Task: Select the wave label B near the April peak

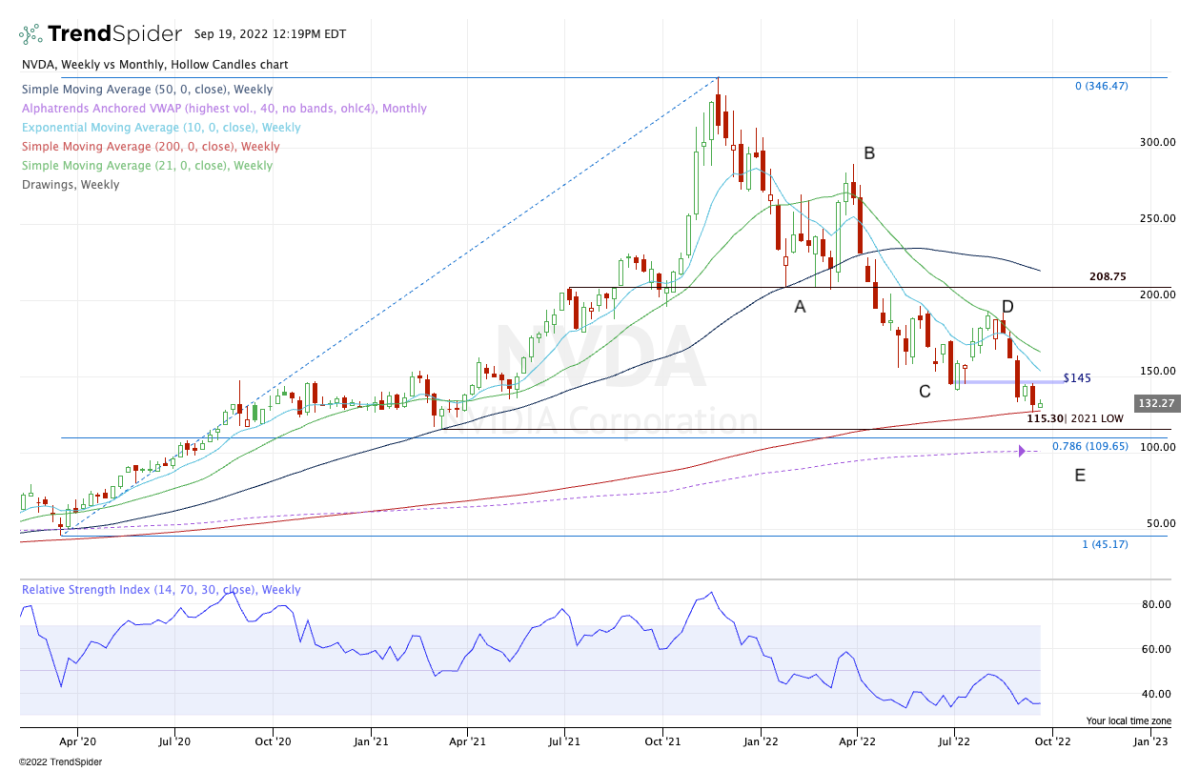Action: 869,153
